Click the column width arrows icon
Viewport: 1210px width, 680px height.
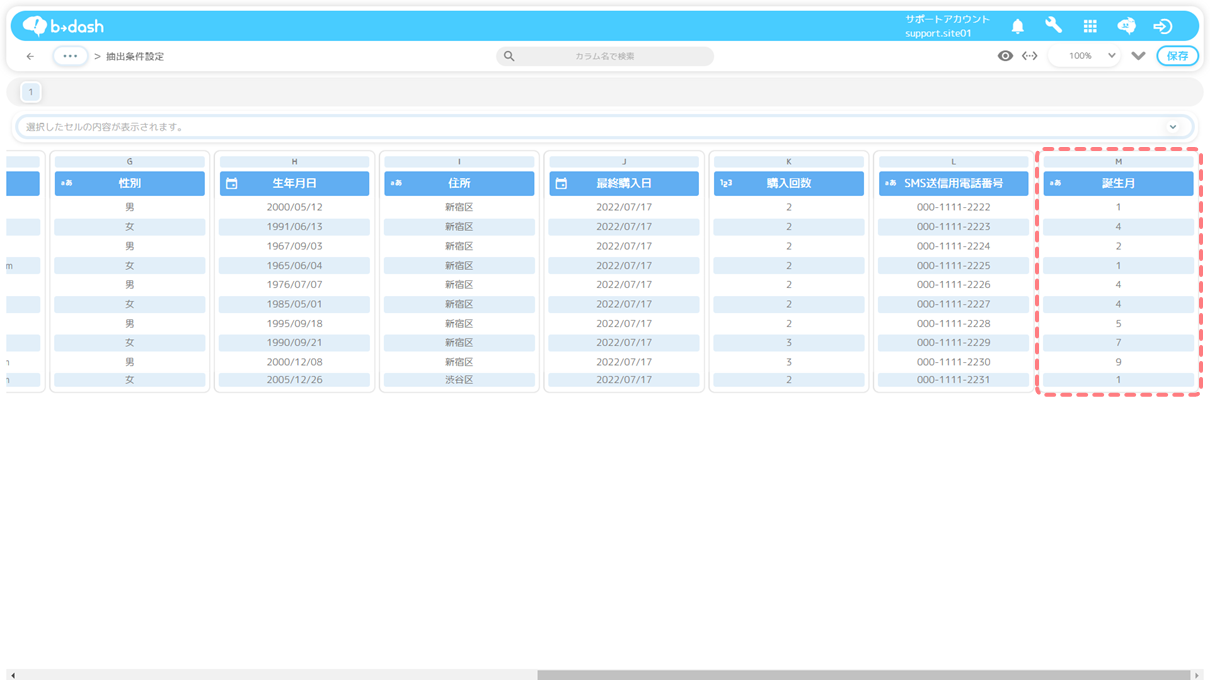1029,56
